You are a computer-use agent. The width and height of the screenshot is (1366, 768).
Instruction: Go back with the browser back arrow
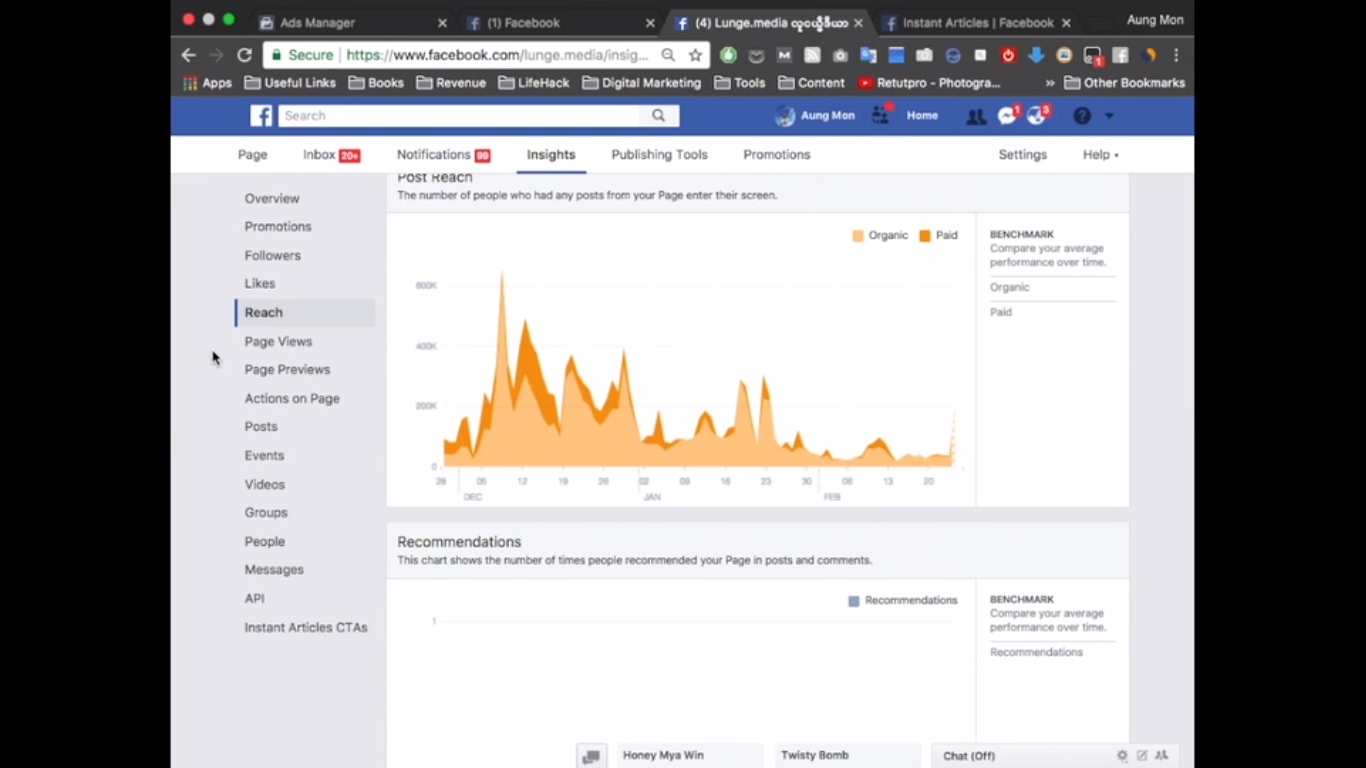click(x=189, y=55)
